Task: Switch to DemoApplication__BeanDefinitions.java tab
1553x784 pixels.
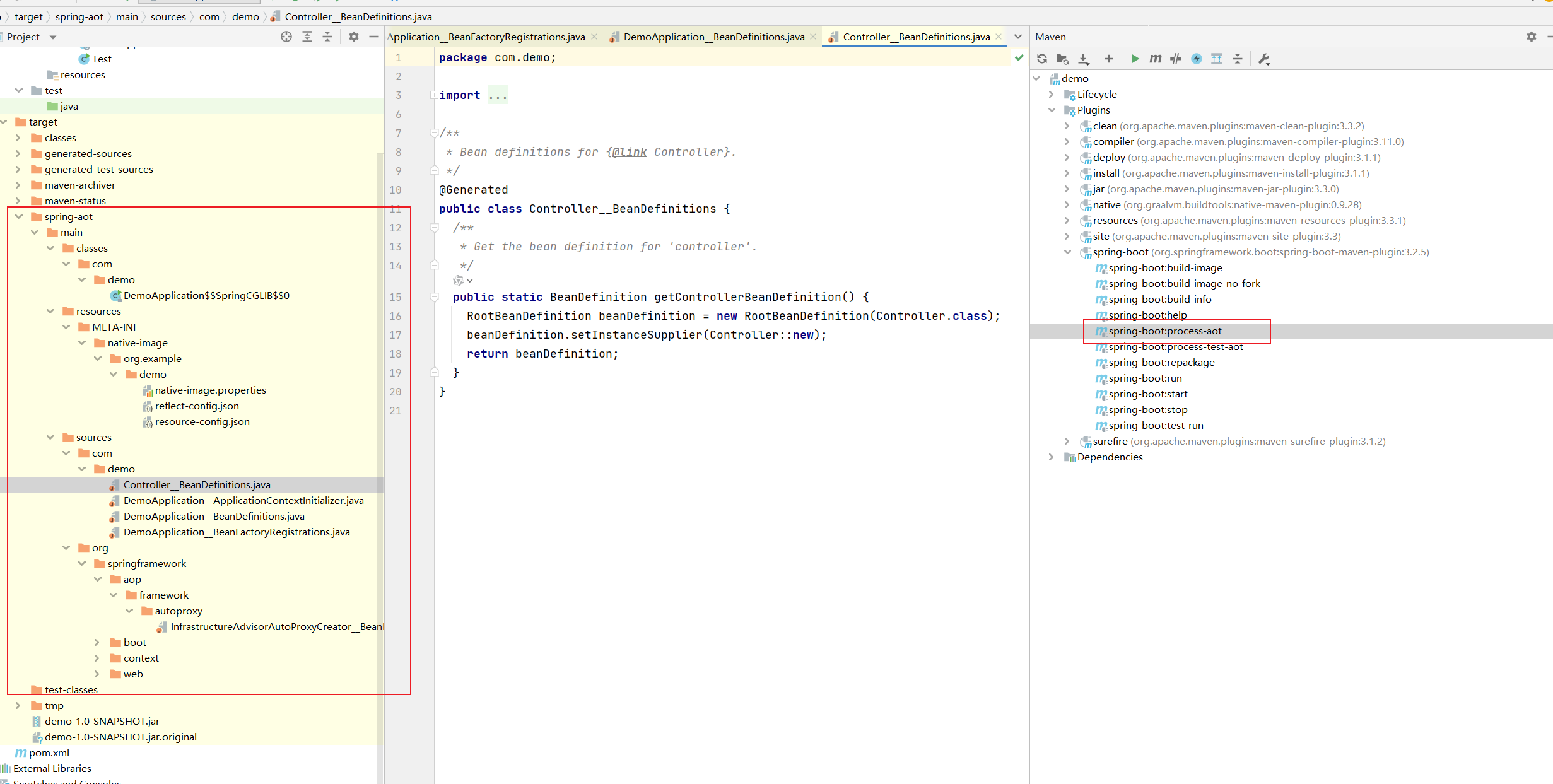Action: (713, 37)
